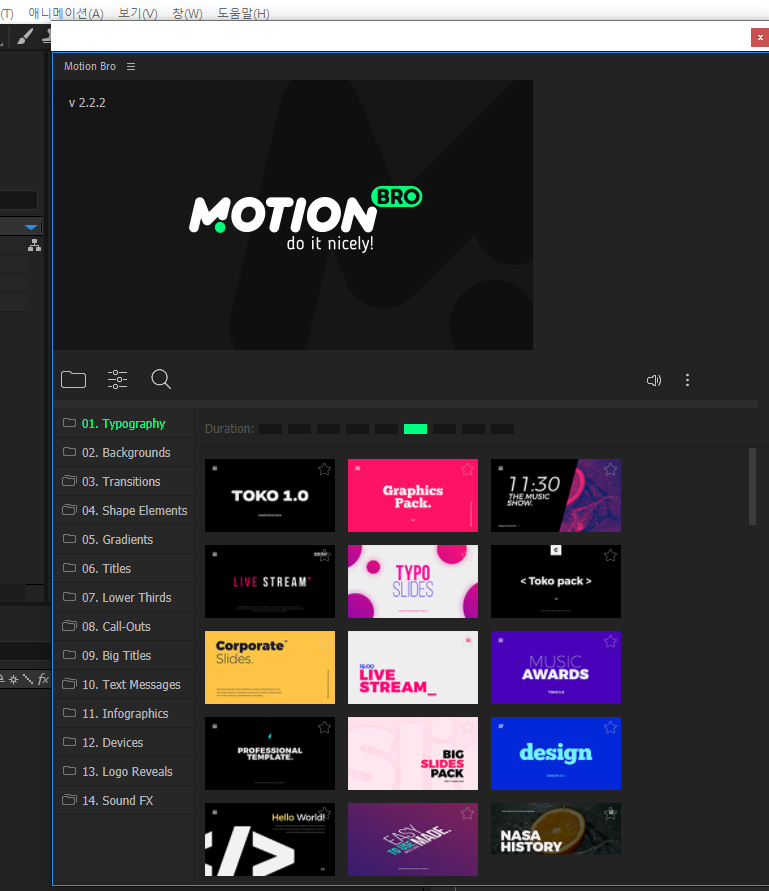Open the Motion Bro panel hamburger menu
This screenshot has width=769, height=891.
click(131, 66)
